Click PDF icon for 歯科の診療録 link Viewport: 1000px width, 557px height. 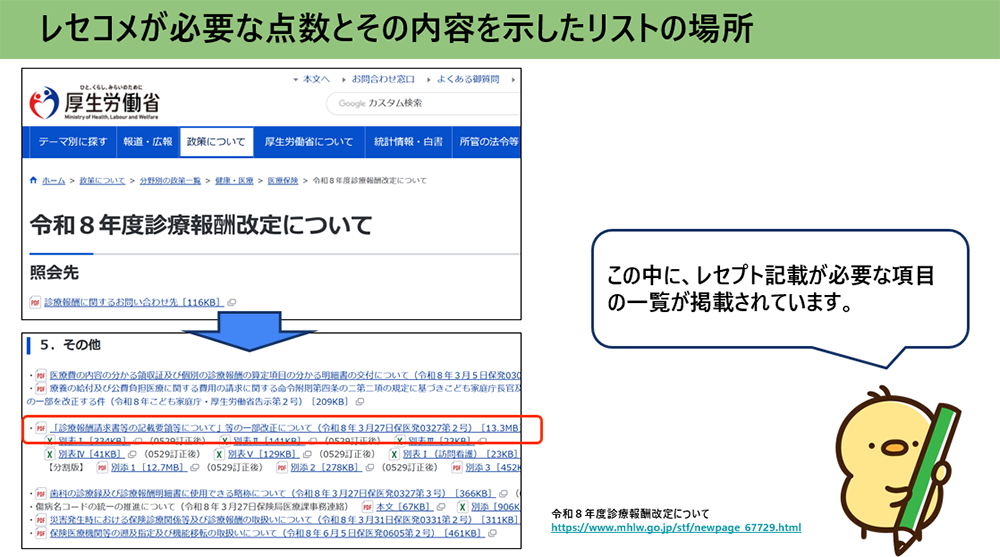41,493
